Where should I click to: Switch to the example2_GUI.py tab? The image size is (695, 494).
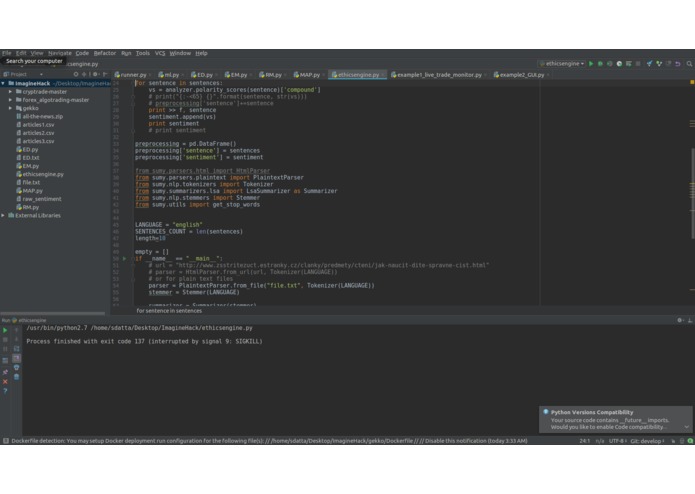tap(519, 75)
